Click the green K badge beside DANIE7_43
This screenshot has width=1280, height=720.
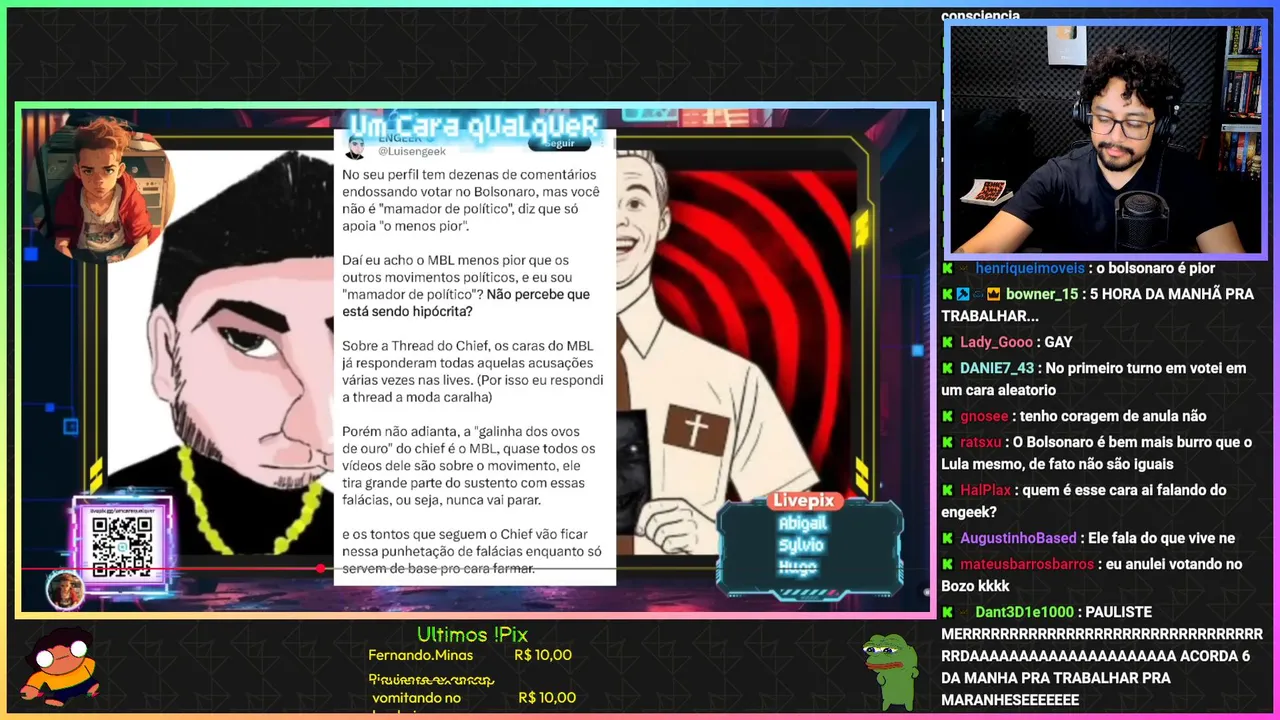tap(947, 368)
